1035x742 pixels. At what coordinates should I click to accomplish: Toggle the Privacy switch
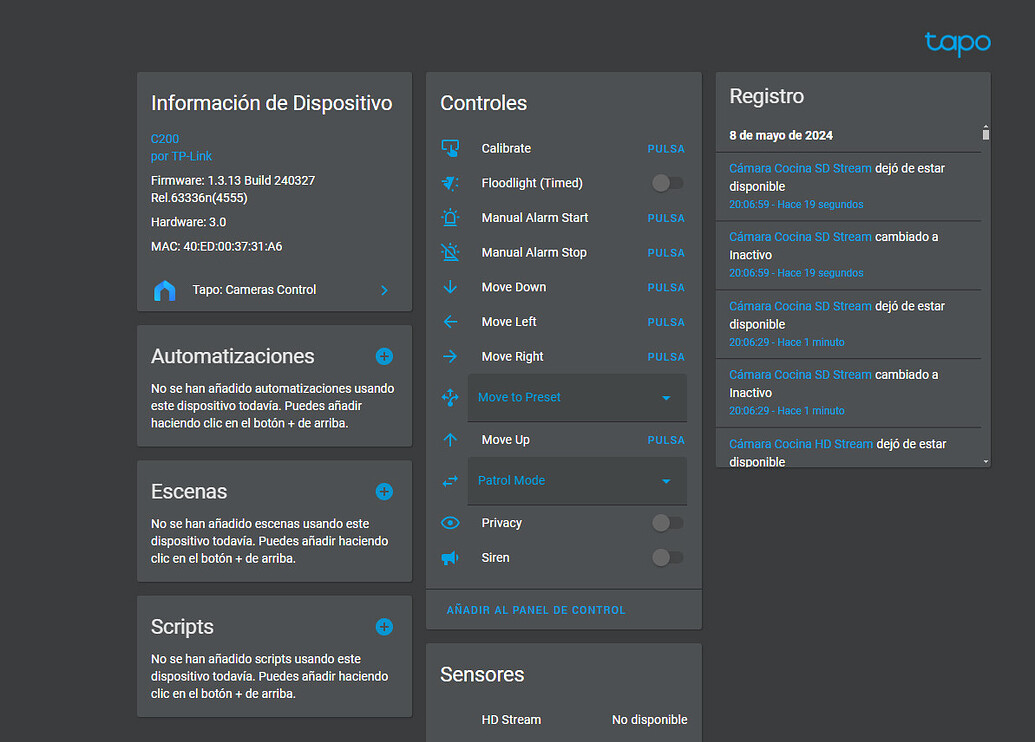[667, 523]
